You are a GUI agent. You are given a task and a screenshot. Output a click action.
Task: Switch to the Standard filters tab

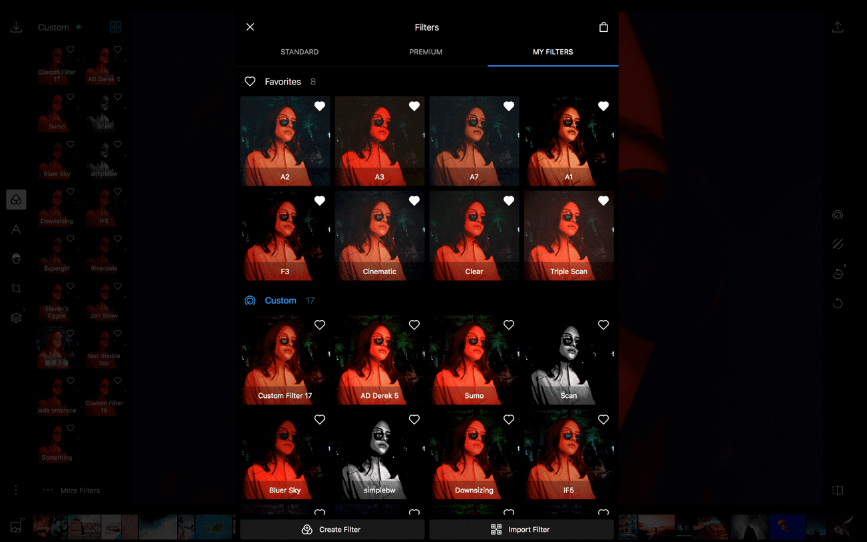point(299,52)
